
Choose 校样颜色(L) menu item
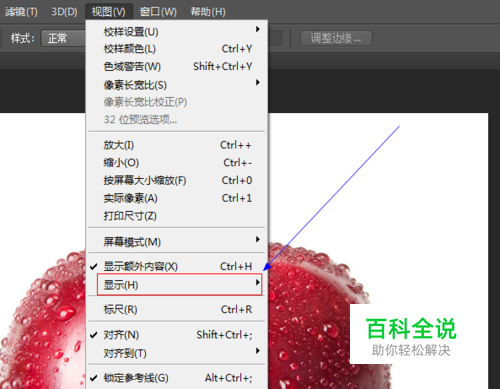pyautogui.click(x=177, y=49)
